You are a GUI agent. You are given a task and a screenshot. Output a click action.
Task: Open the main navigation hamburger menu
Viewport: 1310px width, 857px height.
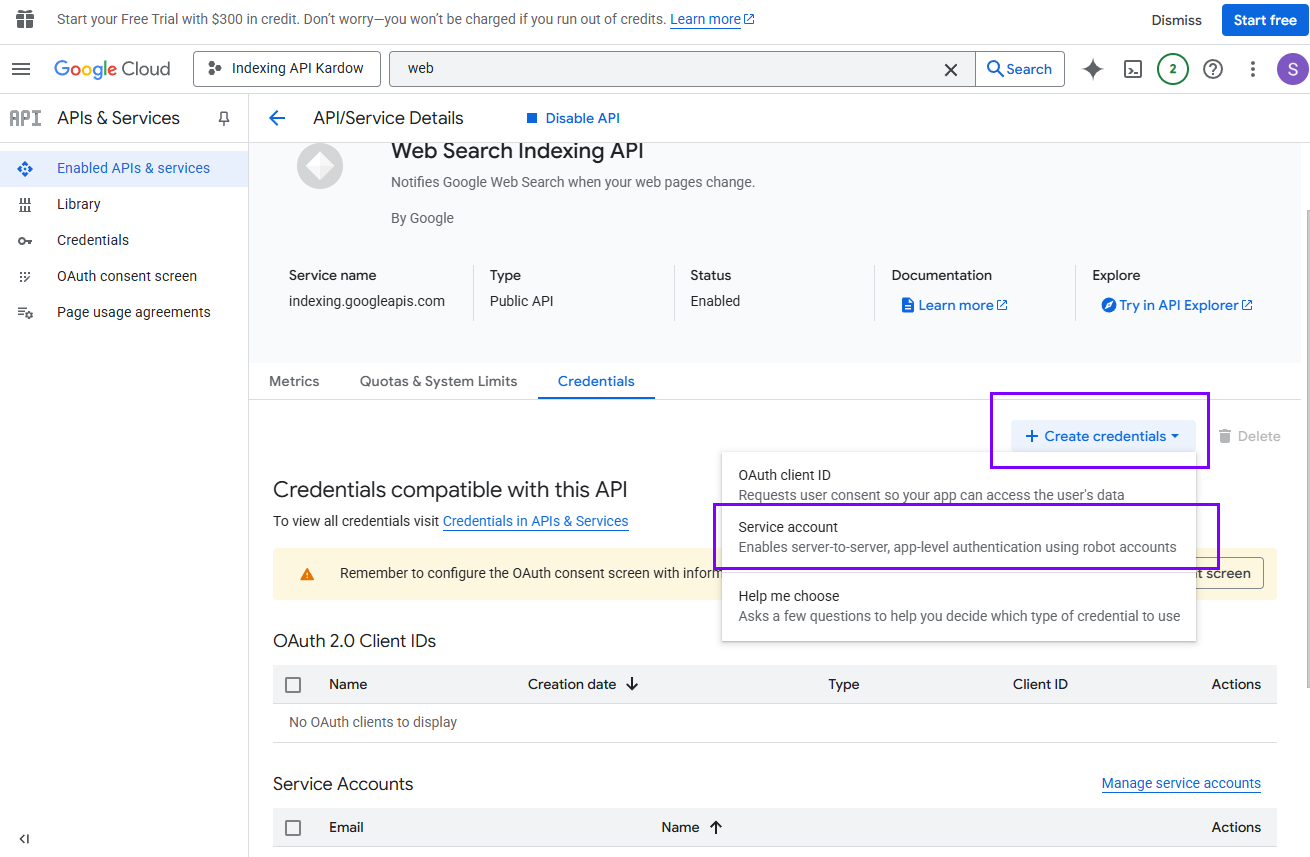[21, 69]
